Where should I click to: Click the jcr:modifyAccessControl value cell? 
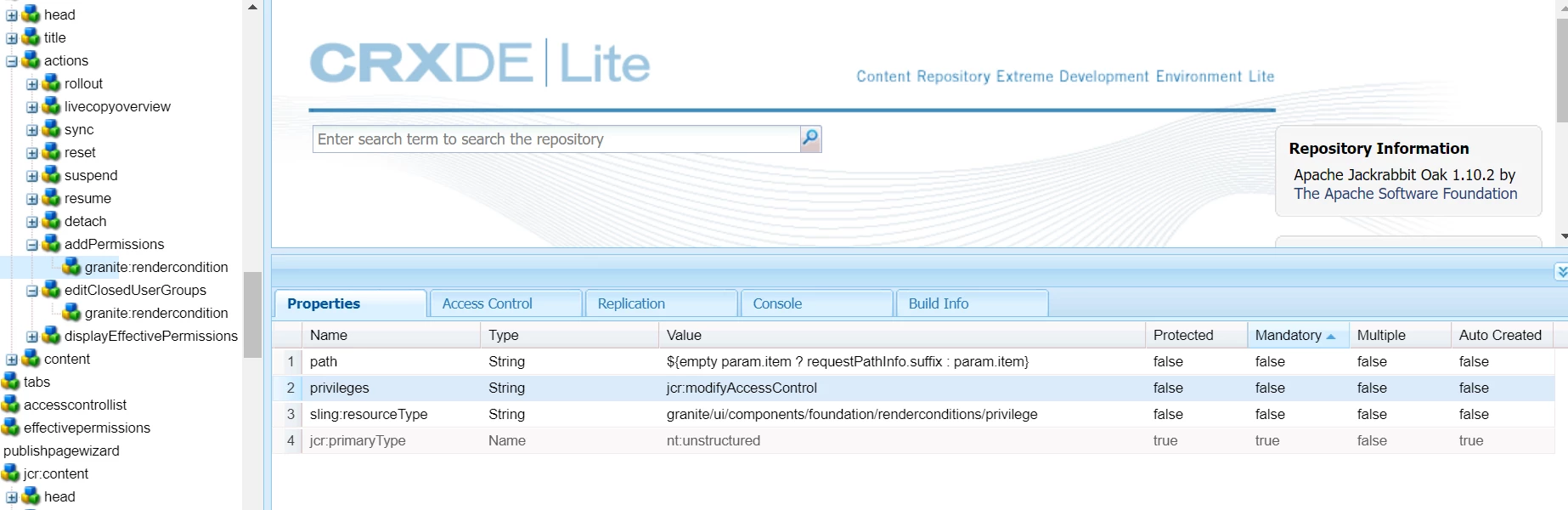point(901,388)
